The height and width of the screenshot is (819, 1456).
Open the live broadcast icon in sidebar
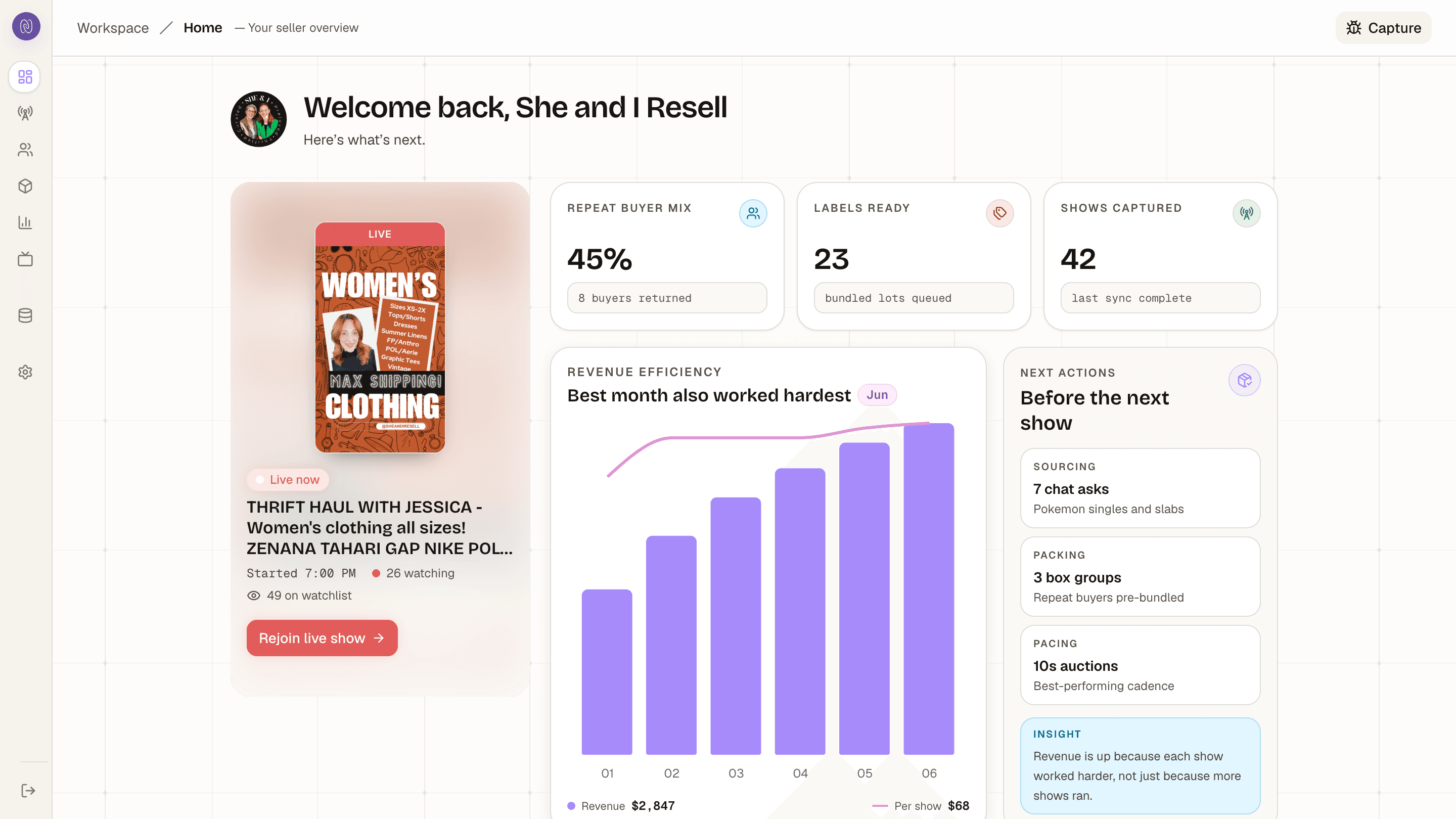[x=25, y=113]
